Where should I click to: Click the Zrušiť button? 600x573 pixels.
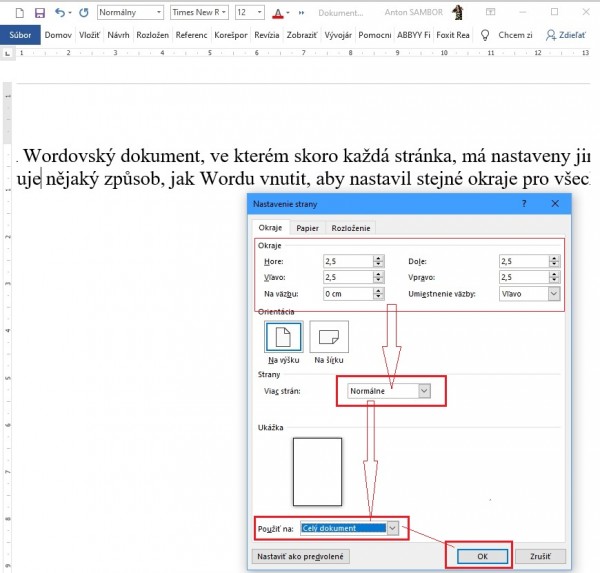[540, 556]
